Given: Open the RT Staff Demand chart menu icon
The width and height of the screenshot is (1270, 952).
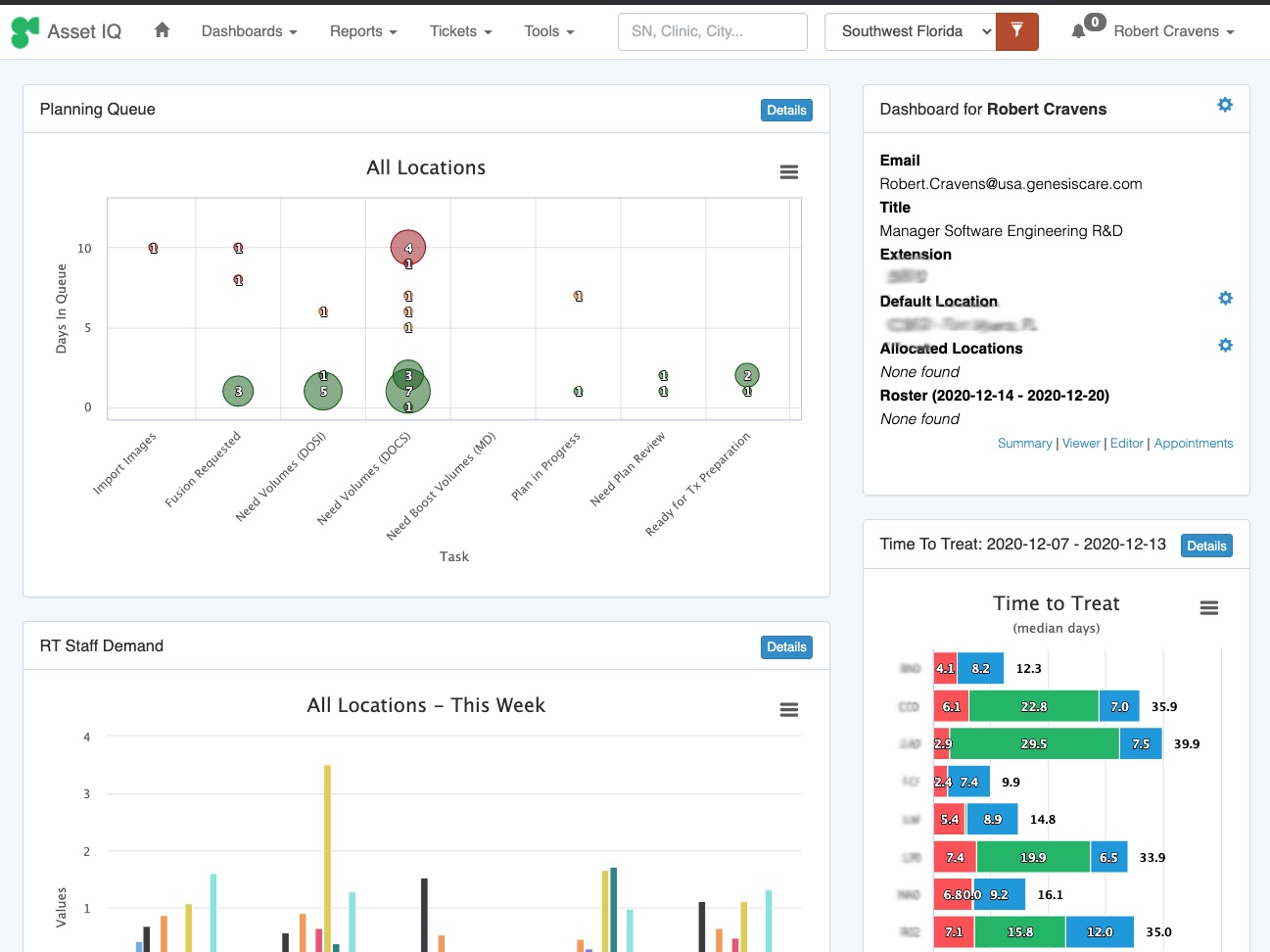Looking at the screenshot, I should click(788, 710).
